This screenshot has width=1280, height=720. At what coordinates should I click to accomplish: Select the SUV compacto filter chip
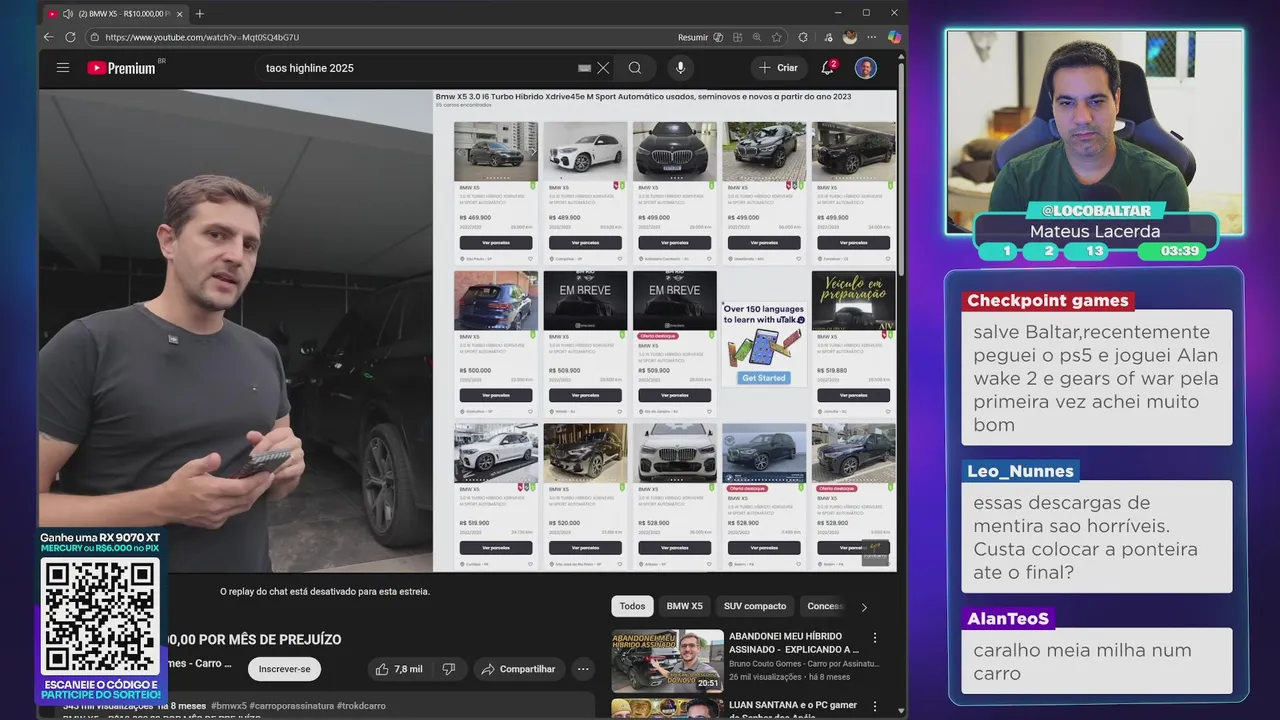coord(755,606)
